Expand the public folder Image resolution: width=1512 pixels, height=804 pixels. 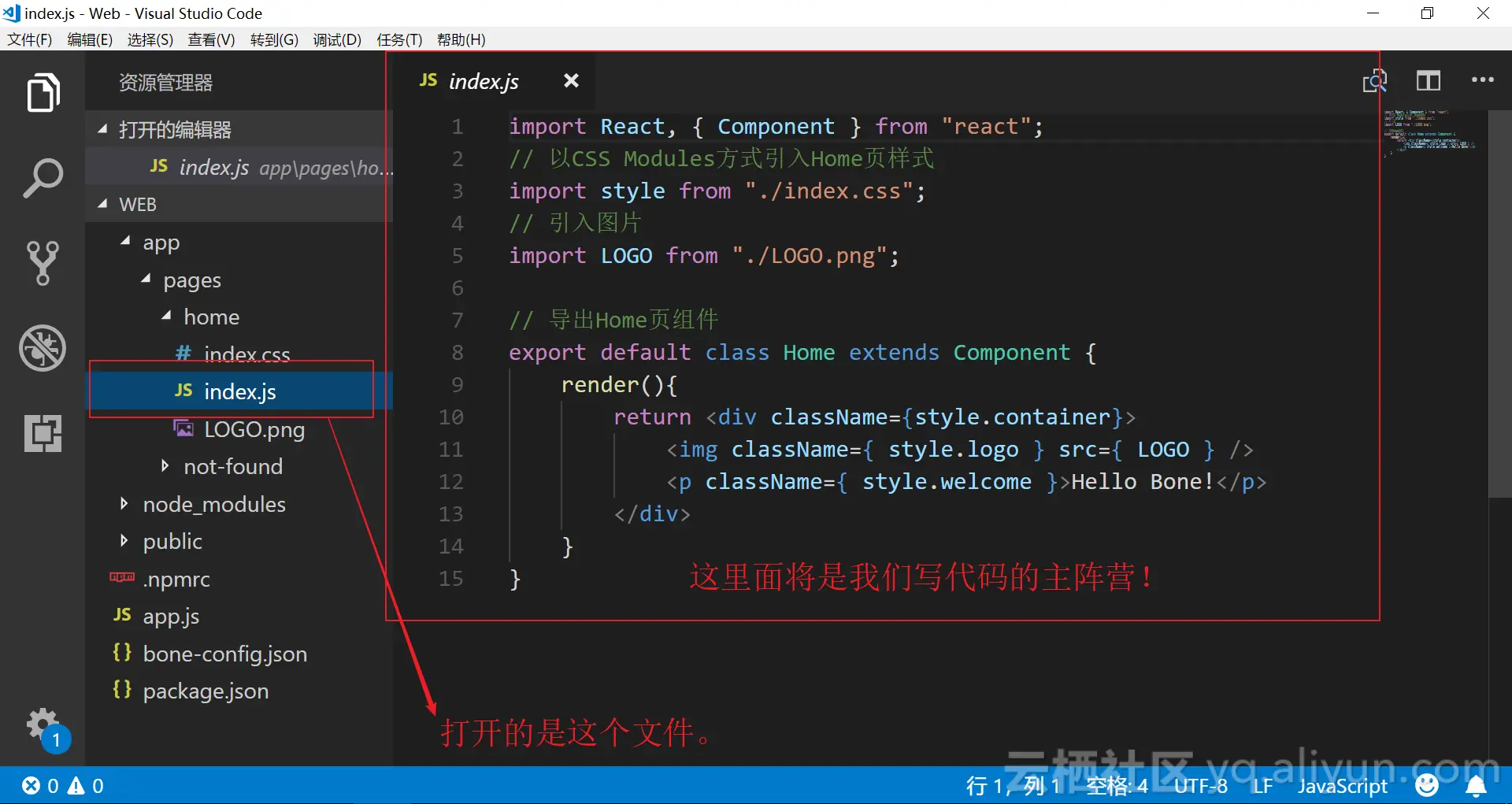[124, 540]
